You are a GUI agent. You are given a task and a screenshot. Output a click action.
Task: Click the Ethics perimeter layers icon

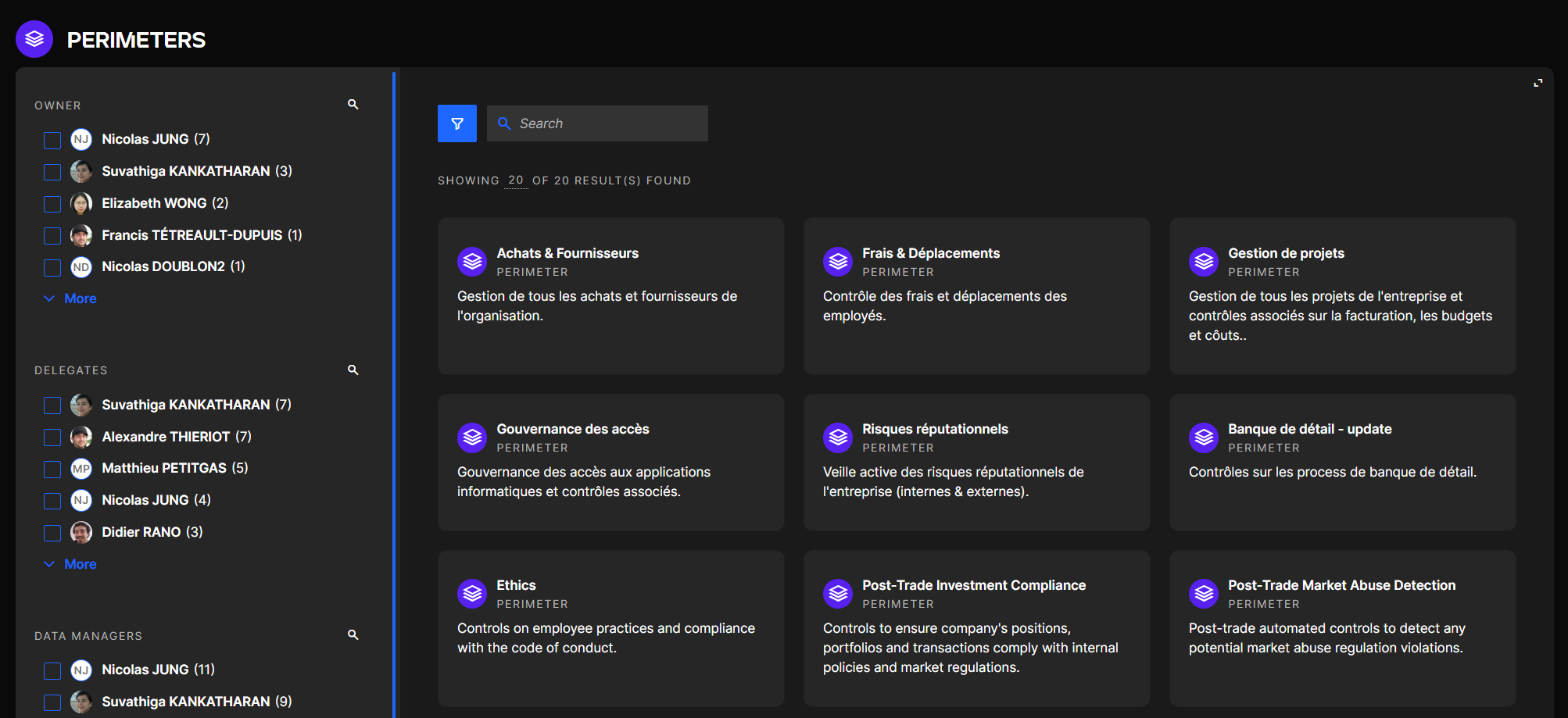point(472,594)
